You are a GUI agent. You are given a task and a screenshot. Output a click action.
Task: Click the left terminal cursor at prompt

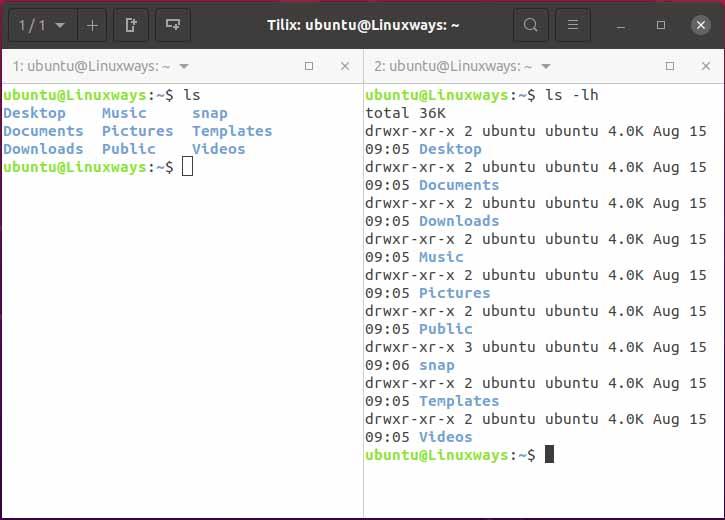click(x=187, y=166)
